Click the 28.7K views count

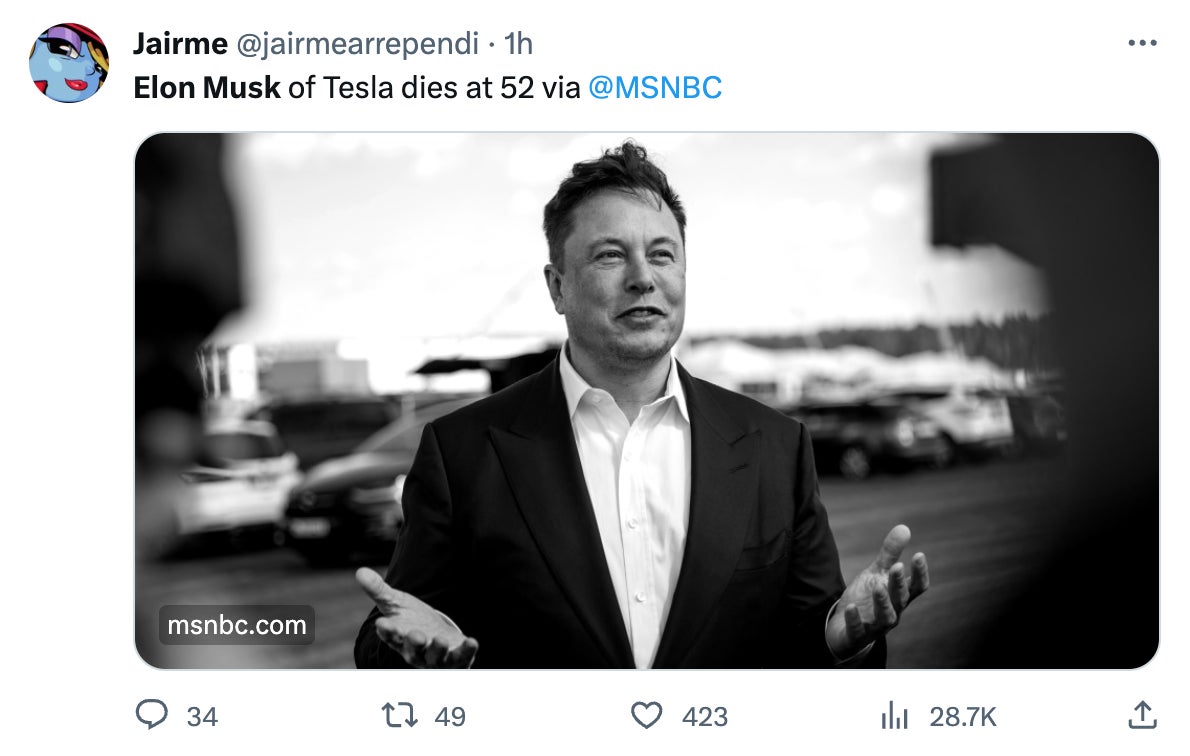point(960,716)
